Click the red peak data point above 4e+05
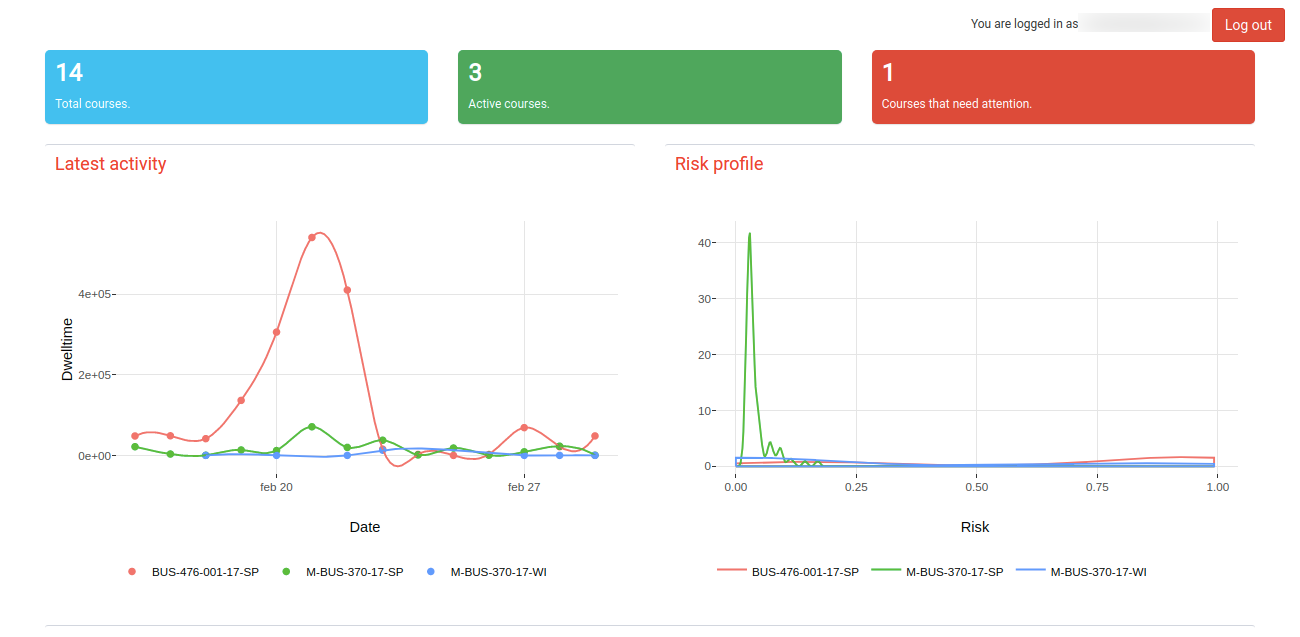 click(312, 237)
